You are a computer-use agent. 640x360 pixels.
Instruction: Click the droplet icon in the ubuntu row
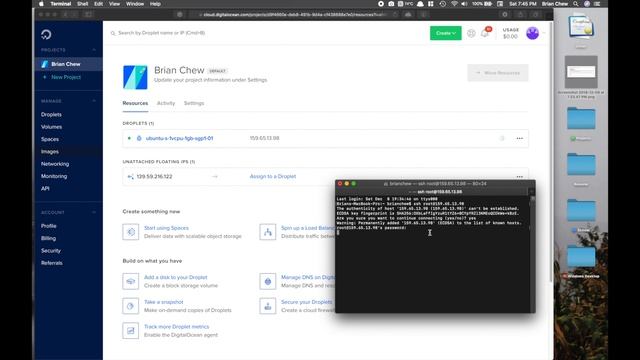click(139, 138)
